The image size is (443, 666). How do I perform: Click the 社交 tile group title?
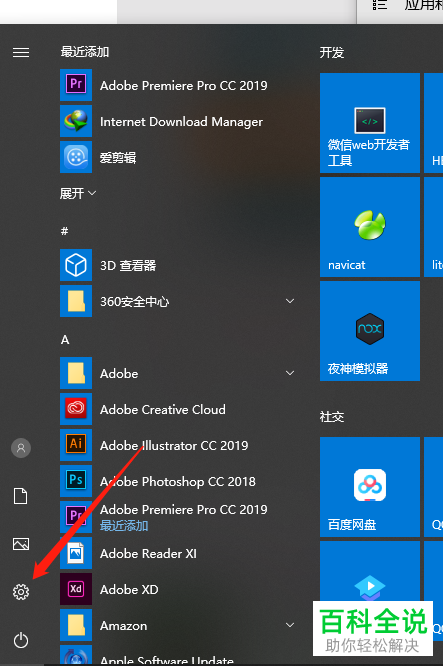(332, 417)
